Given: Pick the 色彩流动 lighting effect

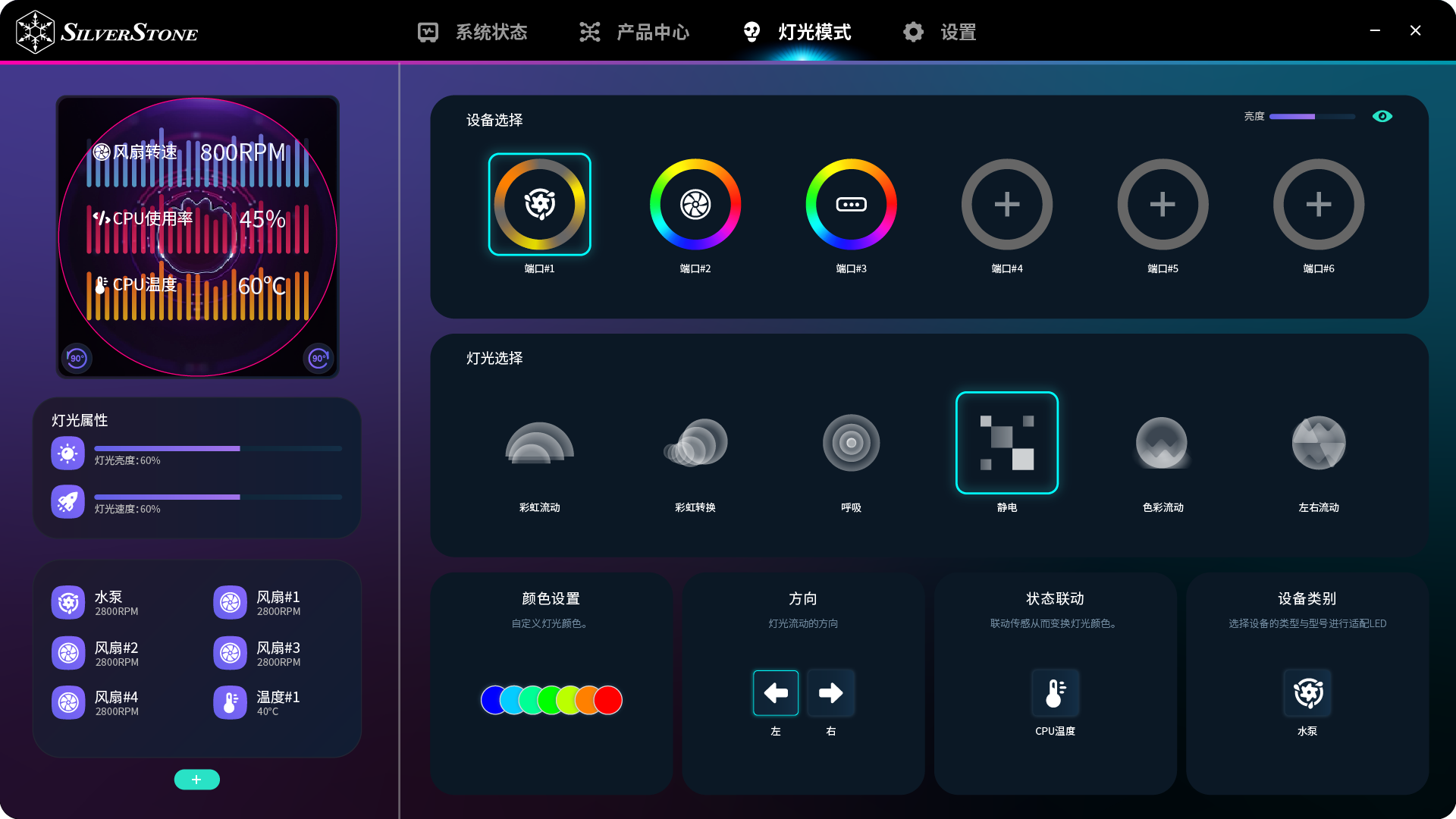Looking at the screenshot, I should [1162, 443].
